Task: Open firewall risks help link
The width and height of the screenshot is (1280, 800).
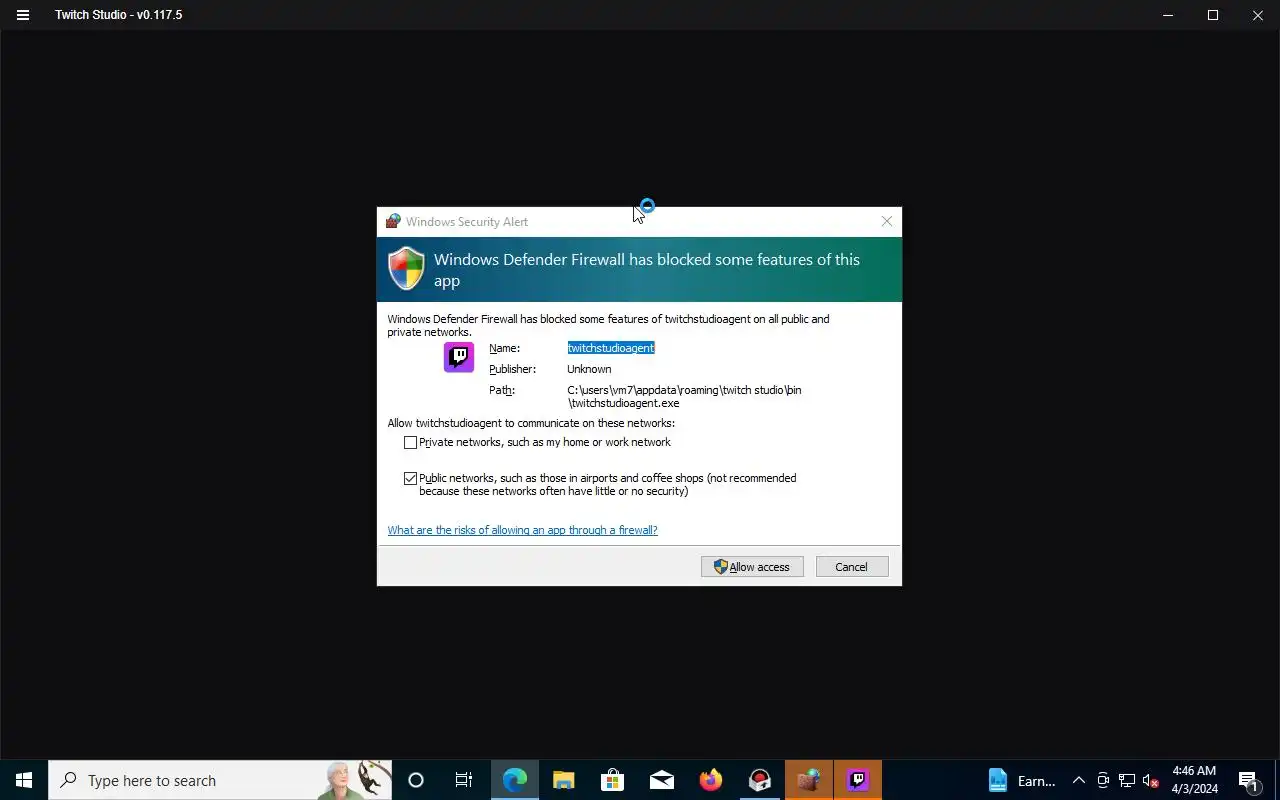Action: point(522,530)
